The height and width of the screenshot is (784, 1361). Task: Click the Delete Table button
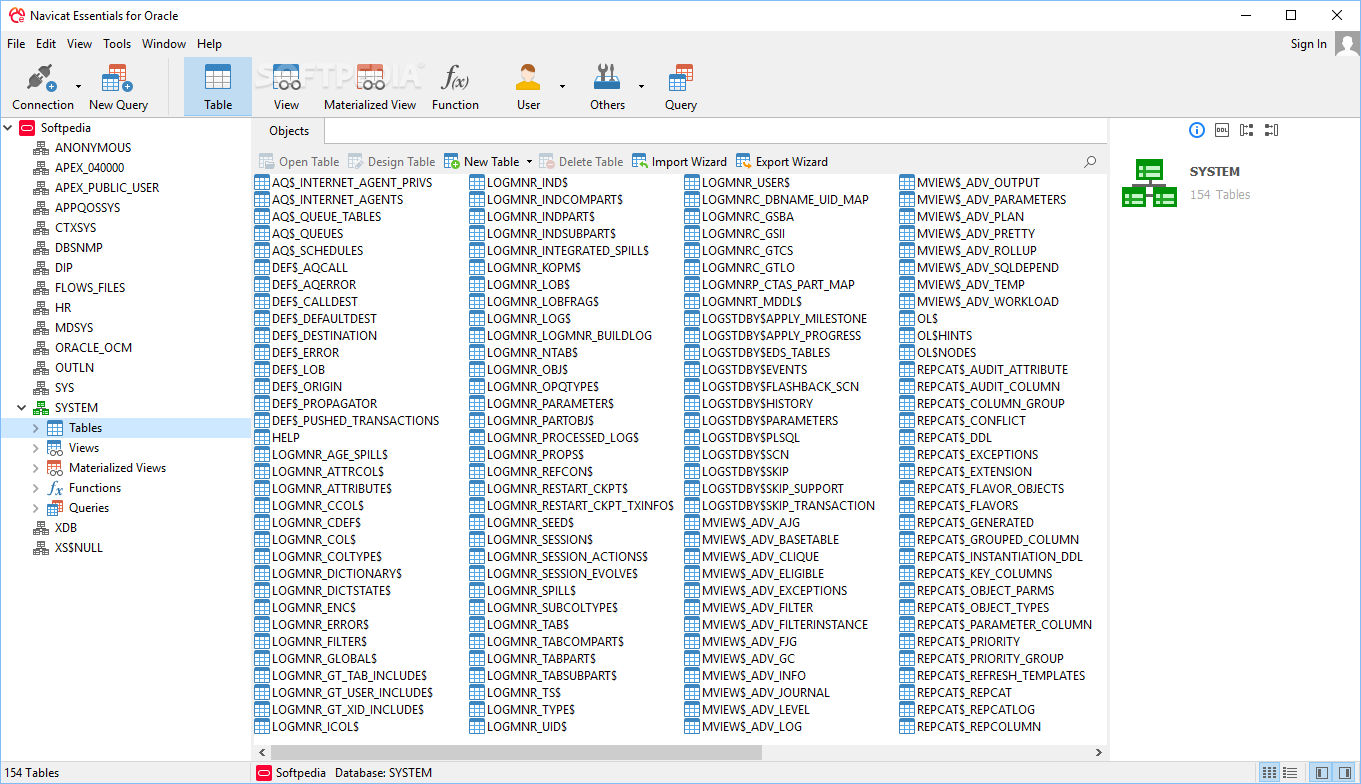(581, 162)
